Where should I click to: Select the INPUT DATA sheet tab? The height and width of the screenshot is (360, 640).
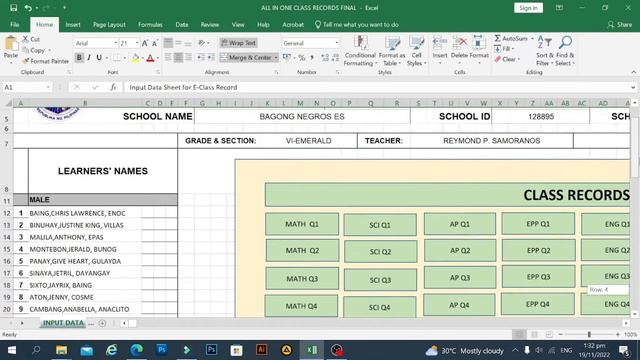point(63,322)
